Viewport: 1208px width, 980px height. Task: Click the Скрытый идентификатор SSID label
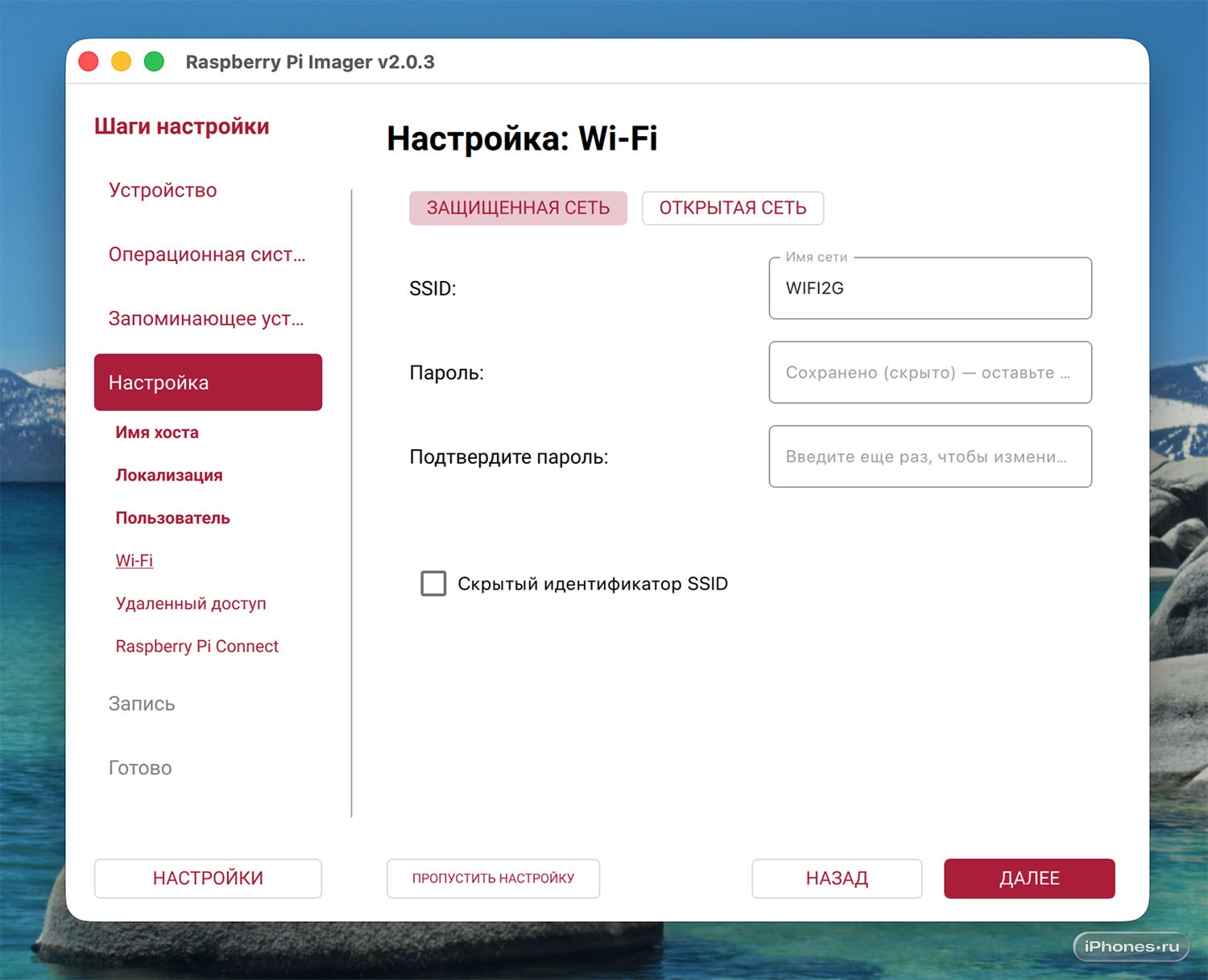click(x=593, y=584)
